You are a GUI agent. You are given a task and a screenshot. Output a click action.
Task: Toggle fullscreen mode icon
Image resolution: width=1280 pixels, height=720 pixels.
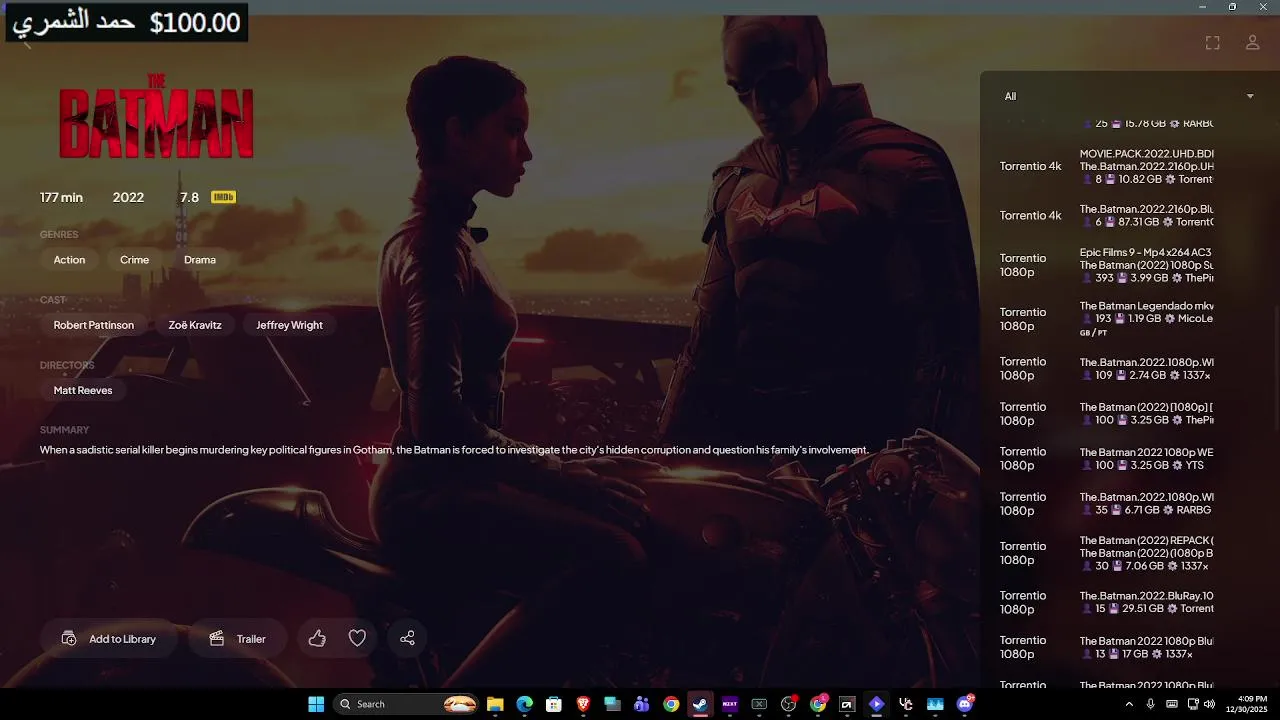pyautogui.click(x=1212, y=42)
